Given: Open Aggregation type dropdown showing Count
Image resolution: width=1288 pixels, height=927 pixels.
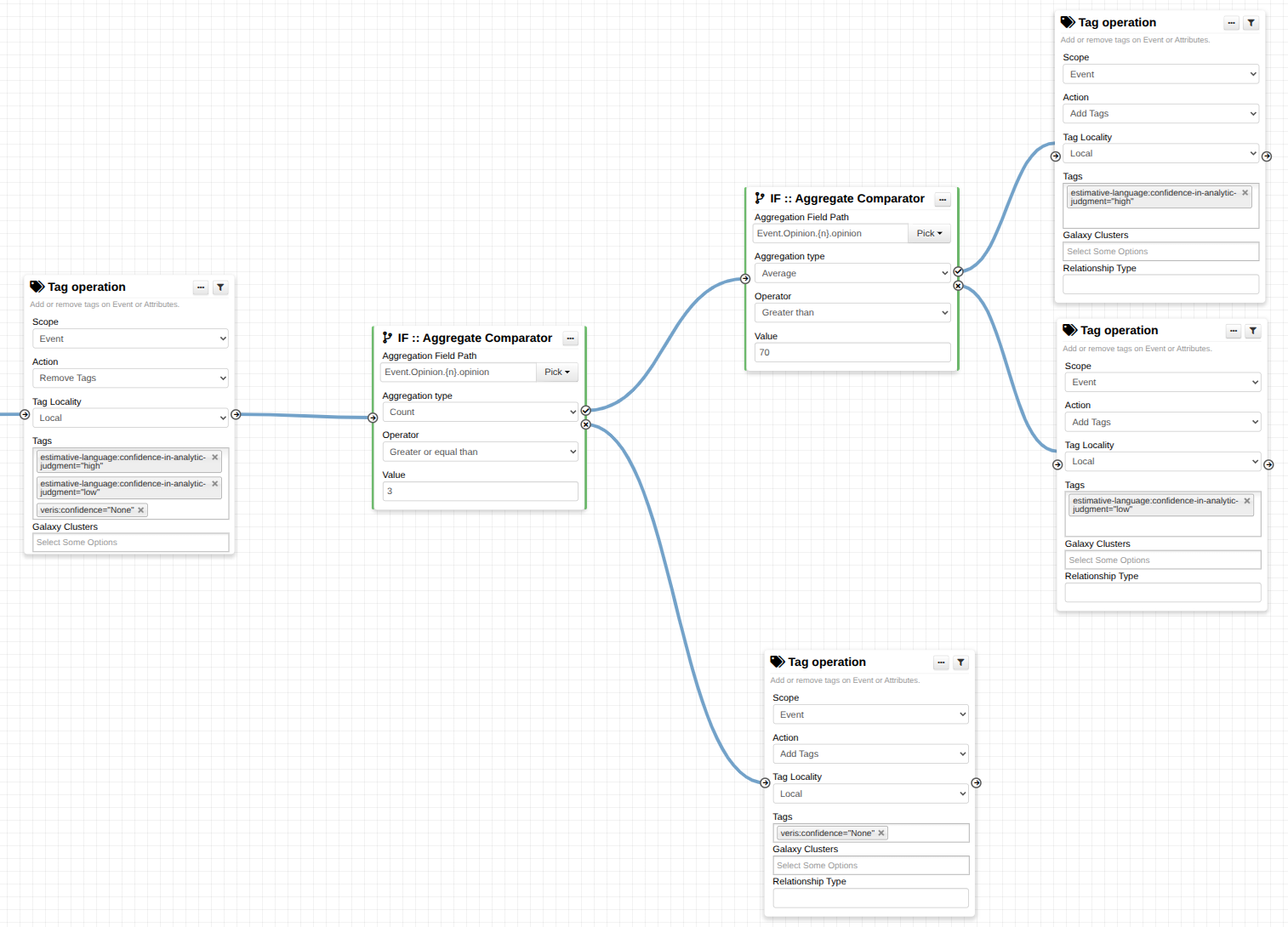Looking at the screenshot, I should pyautogui.click(x=480, y=412).
